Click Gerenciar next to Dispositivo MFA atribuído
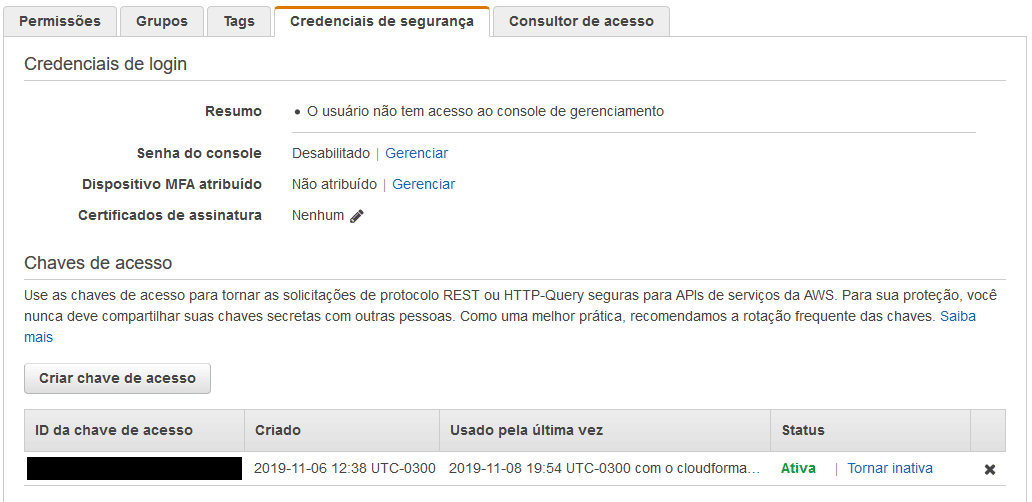1032x502 pixels. pos(423,184)
